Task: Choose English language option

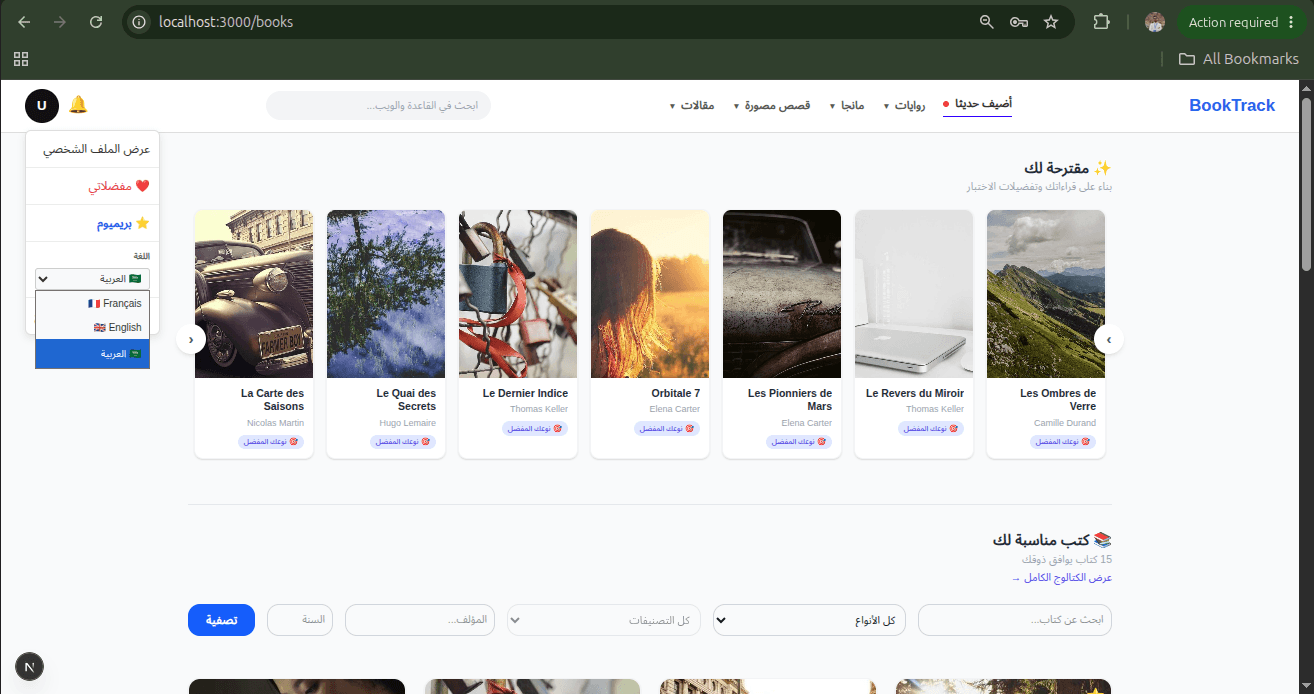Action: click(92, 327)
